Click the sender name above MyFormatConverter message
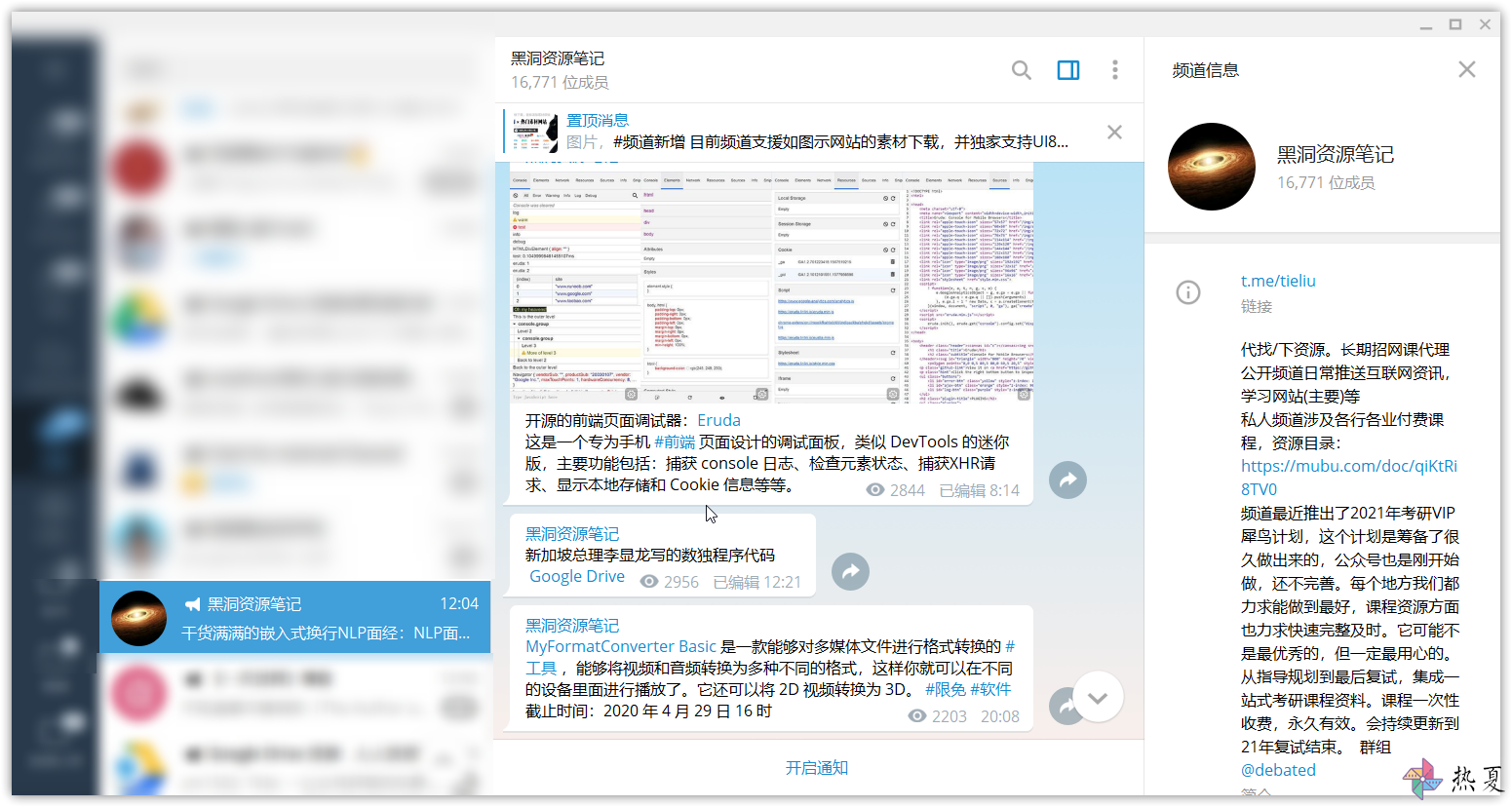 572,626
